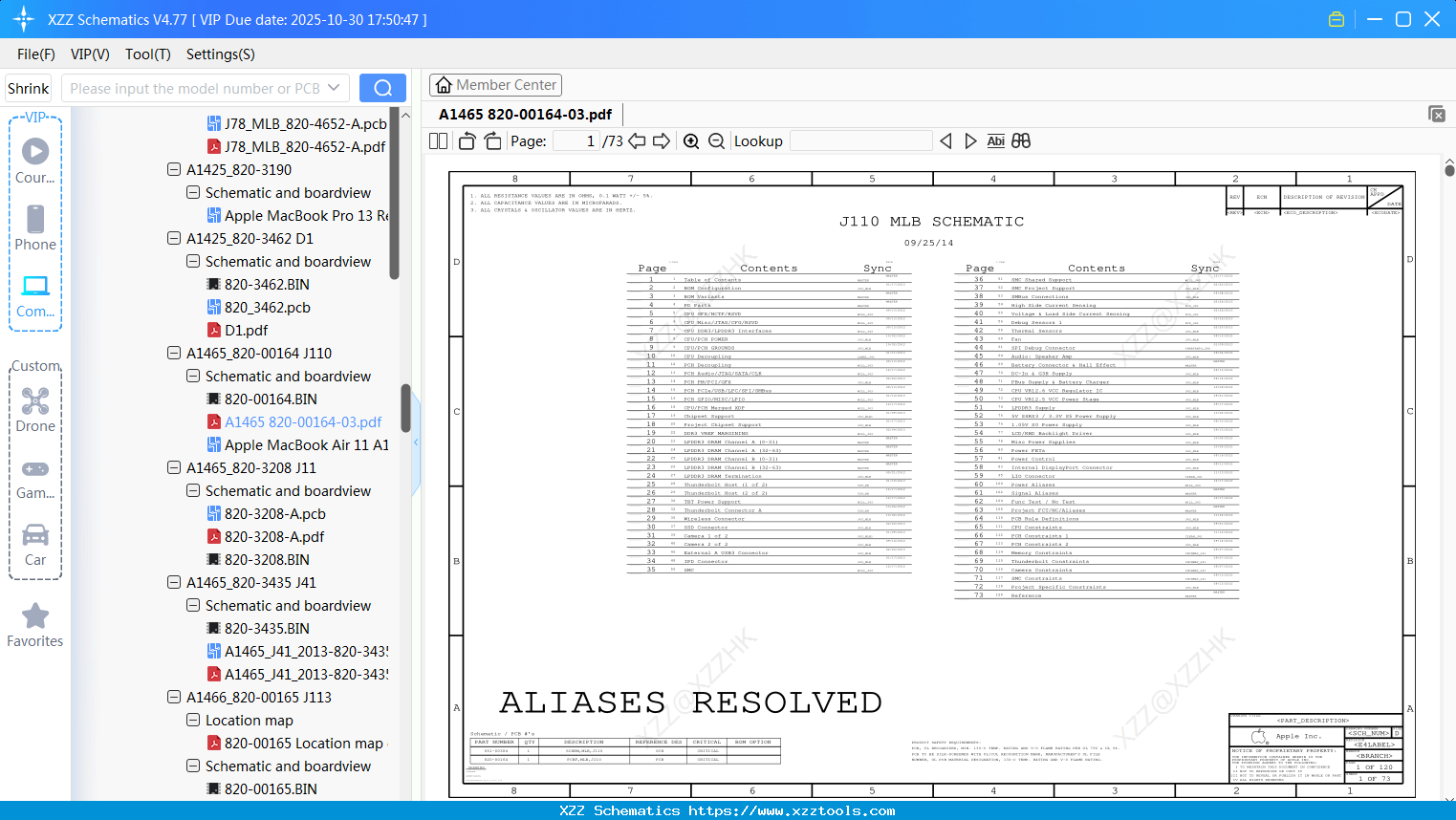
Task: Collapse the A1465_820-3435 J41 node
Action: (174, 582)
